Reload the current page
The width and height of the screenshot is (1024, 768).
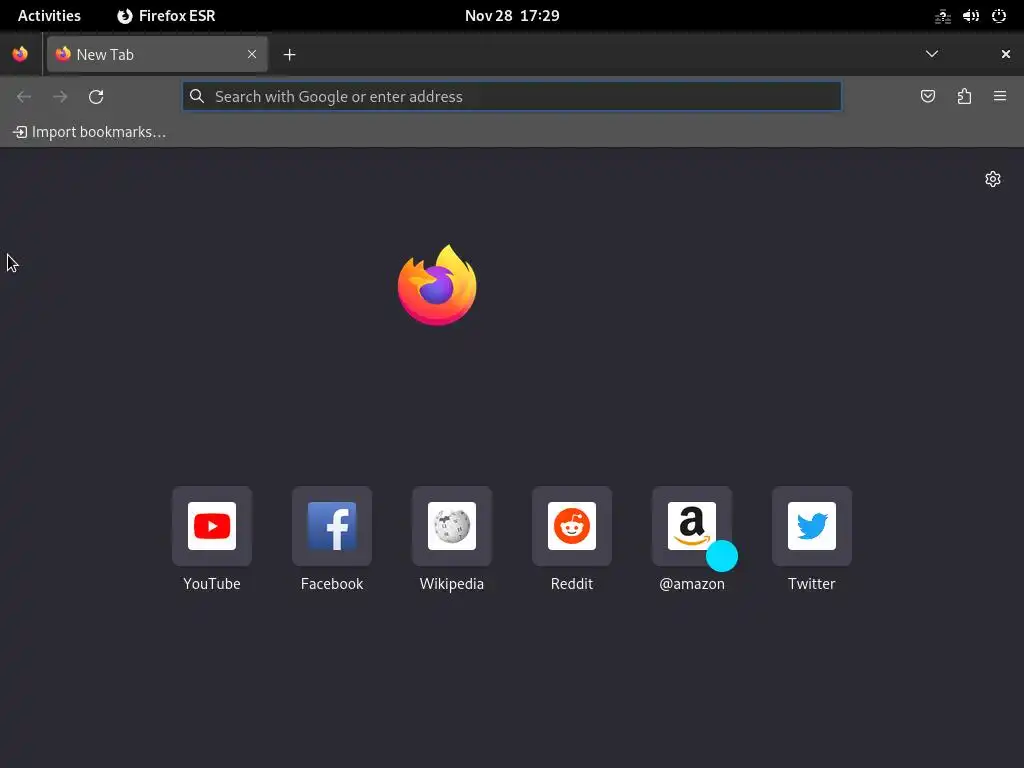[96, 97]
